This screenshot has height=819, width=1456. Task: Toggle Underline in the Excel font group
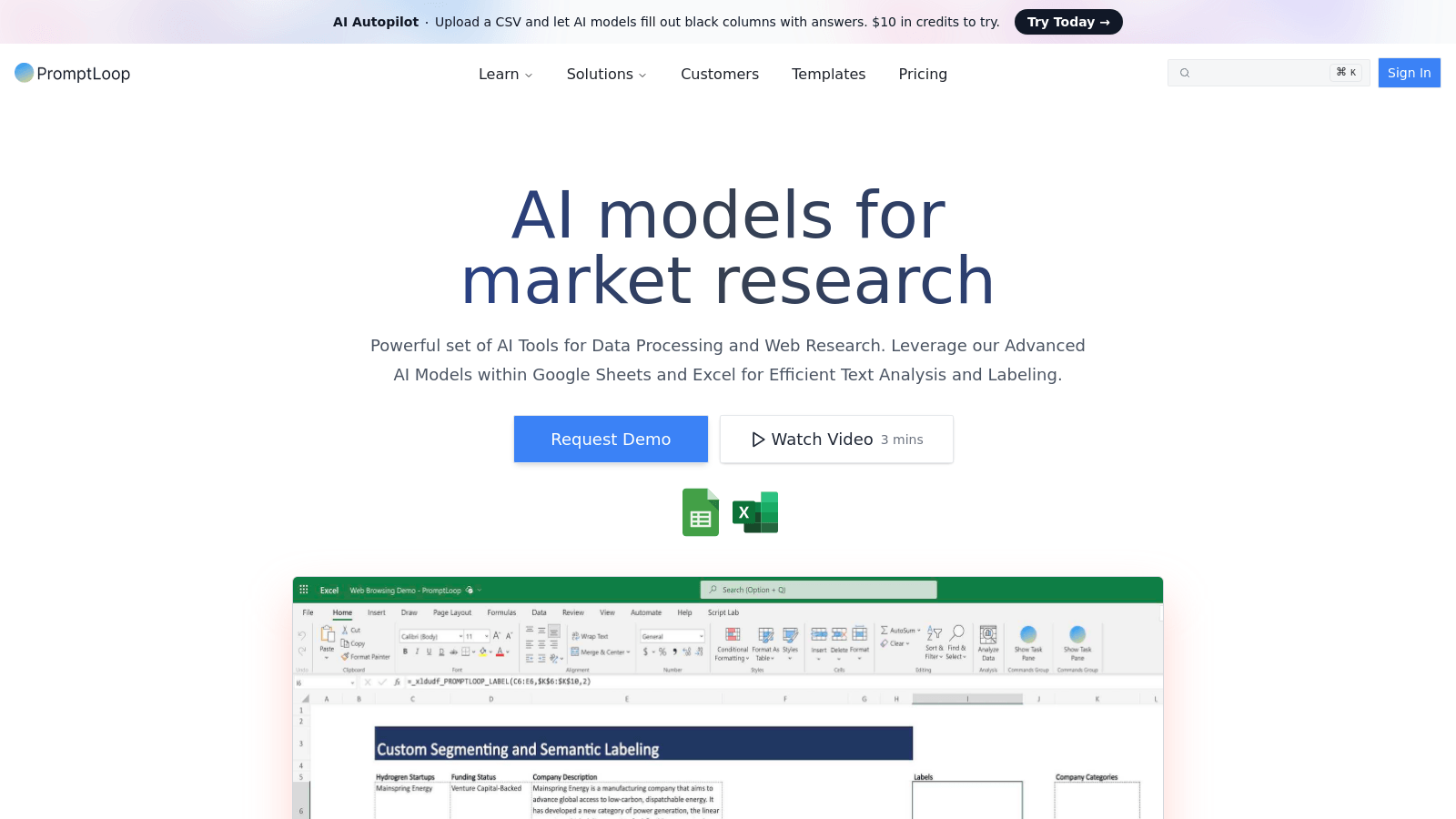(x=430, y=652)
